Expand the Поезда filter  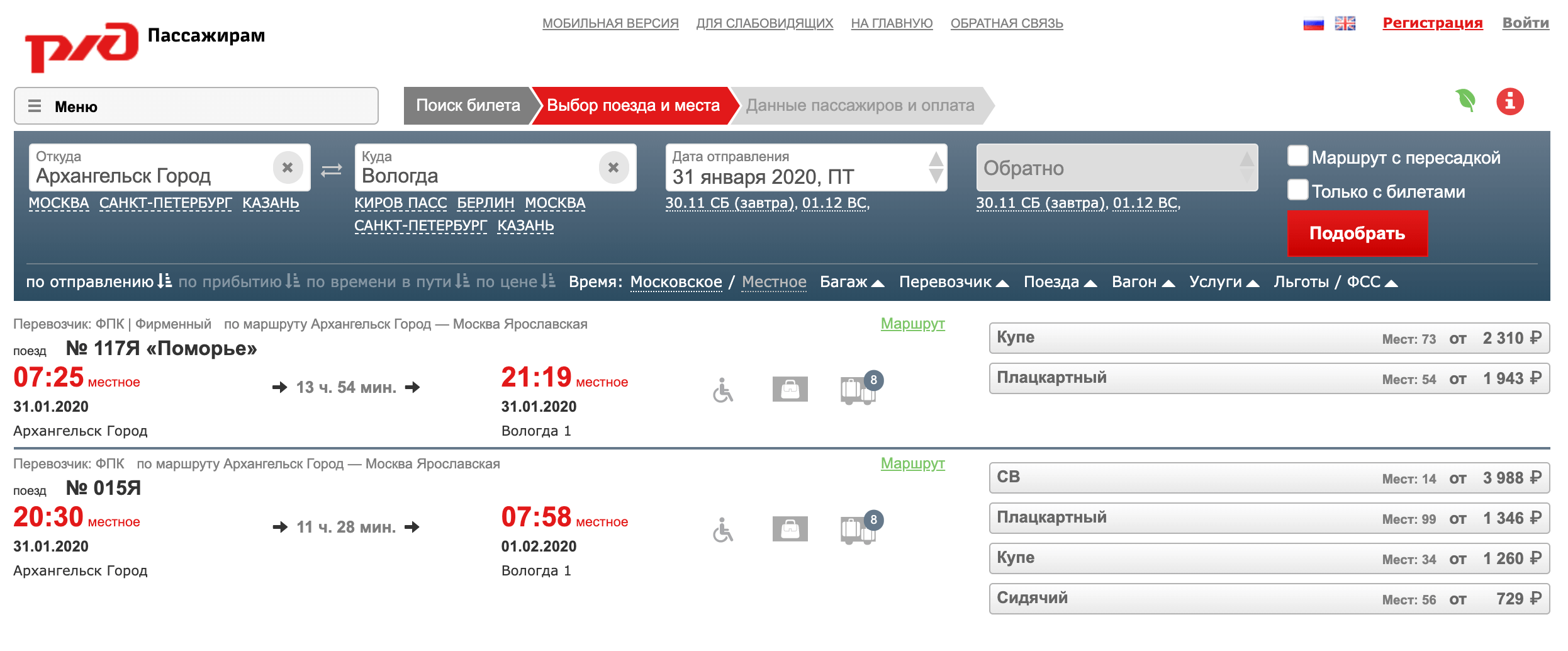[x=1060, y=282]
